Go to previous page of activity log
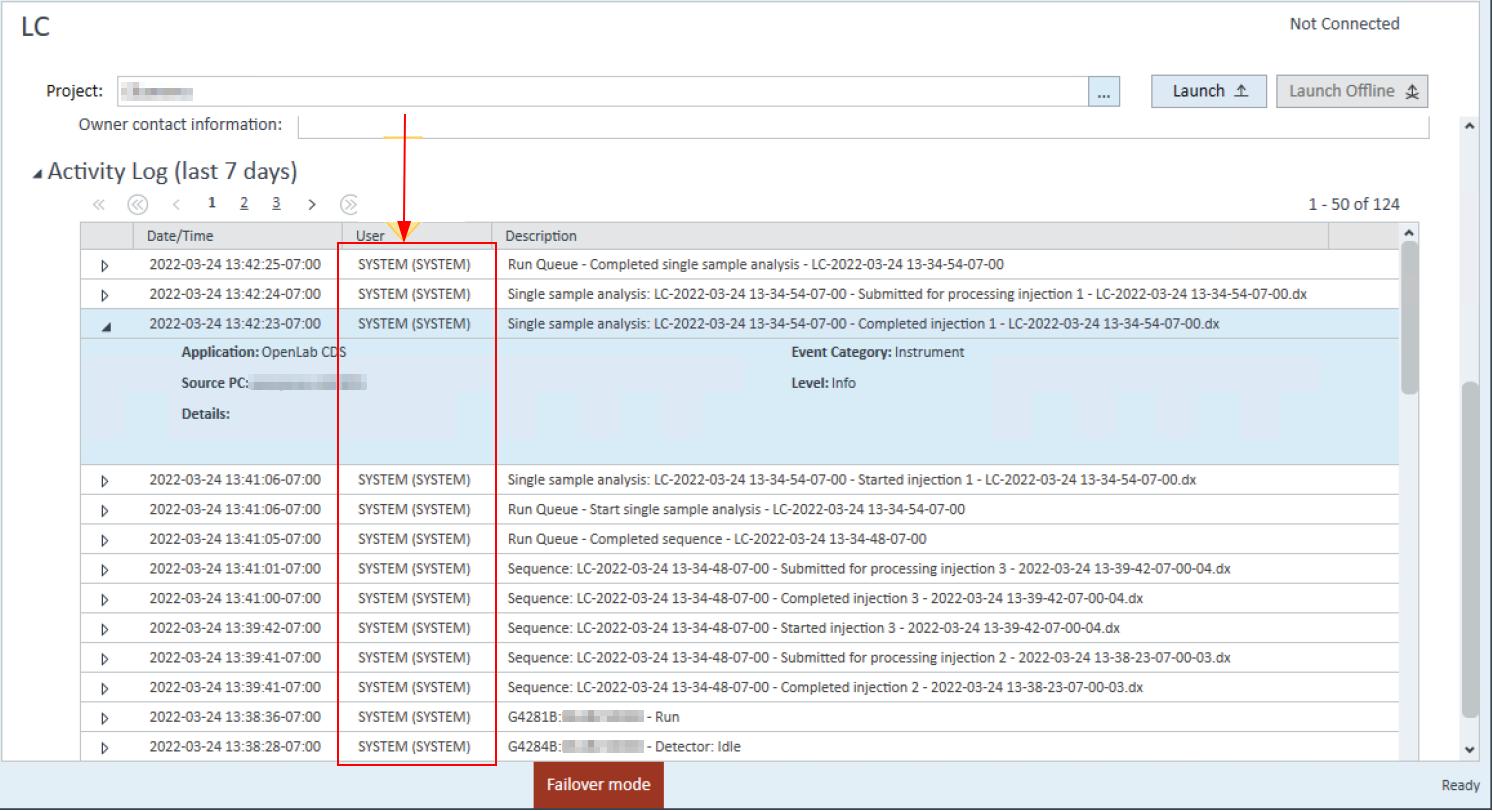Viewport: 1493px width, 811px height. click(175, 204)
